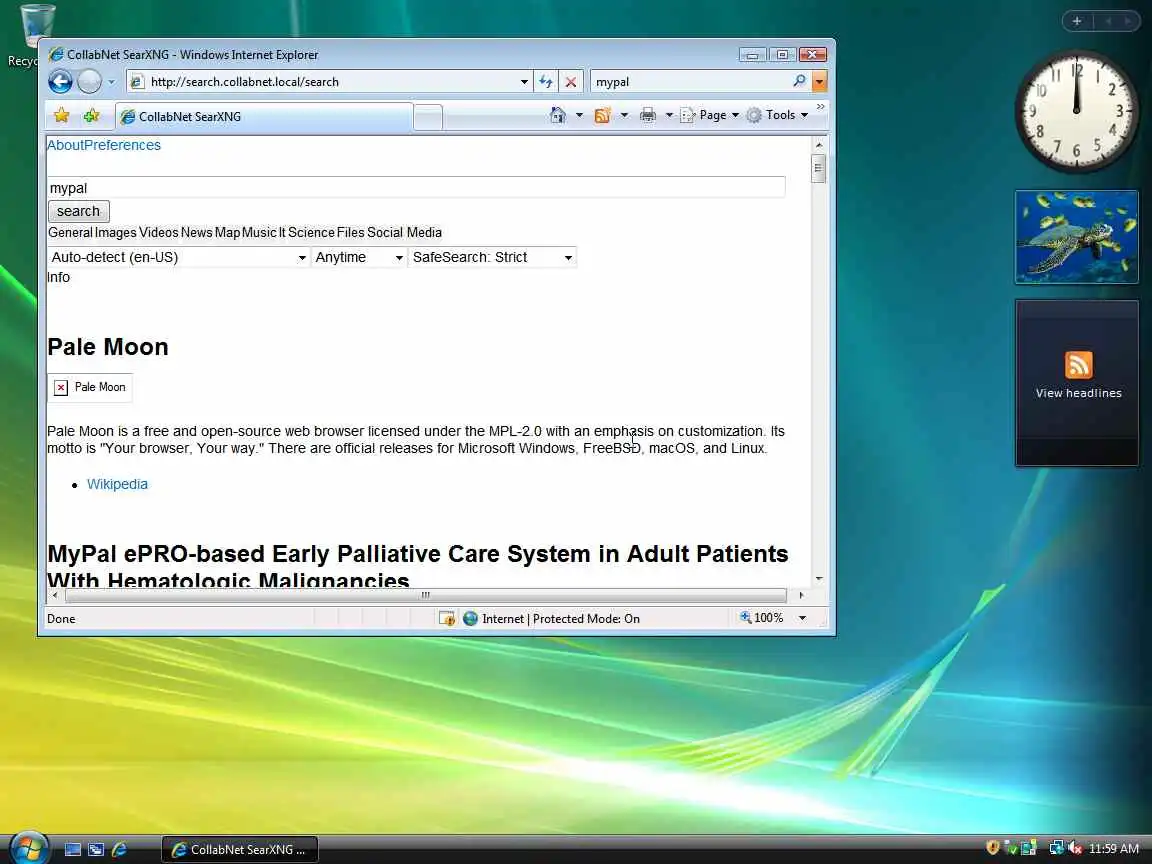Click the Print toolbar icon
This screenshot has width=1152, height=864.
[647, 115]
